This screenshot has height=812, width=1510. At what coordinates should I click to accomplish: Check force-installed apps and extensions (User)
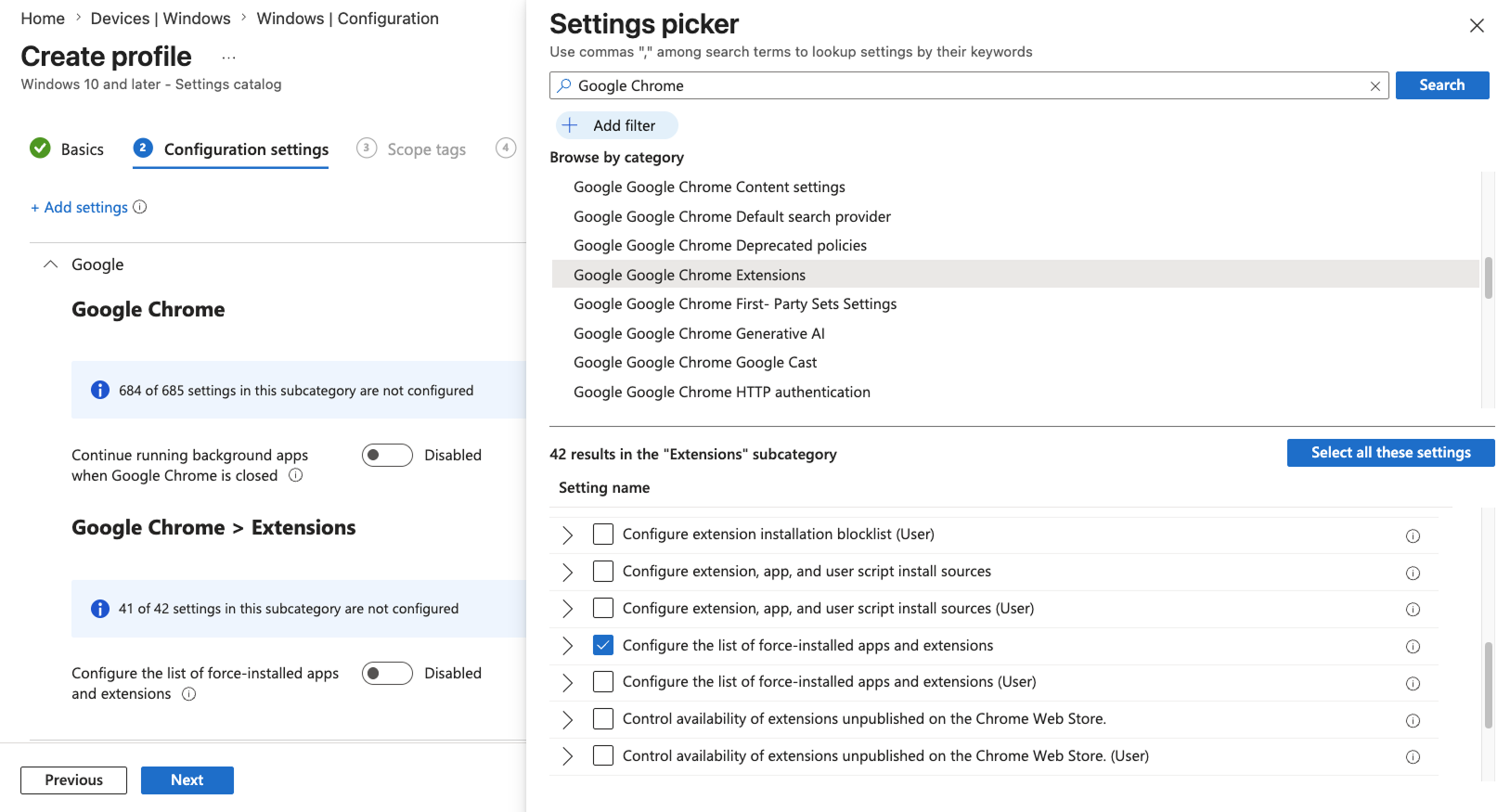pyautogui.click(x=603, y=681)
